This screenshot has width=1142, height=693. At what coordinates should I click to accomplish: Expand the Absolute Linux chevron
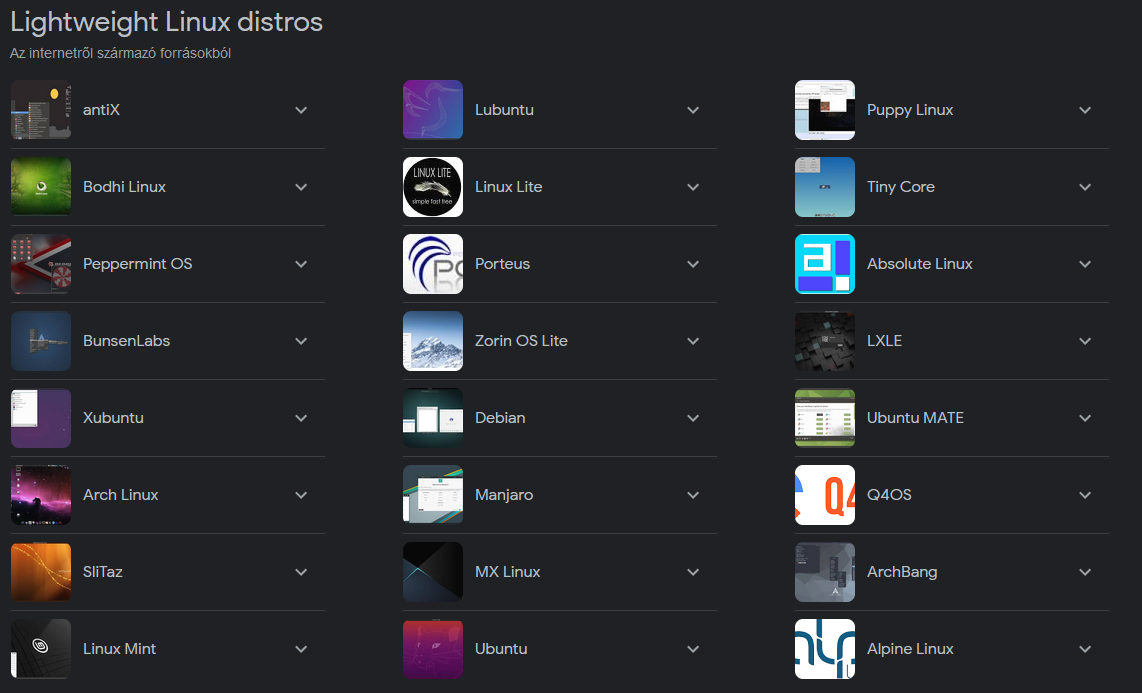coord(1084,264)
